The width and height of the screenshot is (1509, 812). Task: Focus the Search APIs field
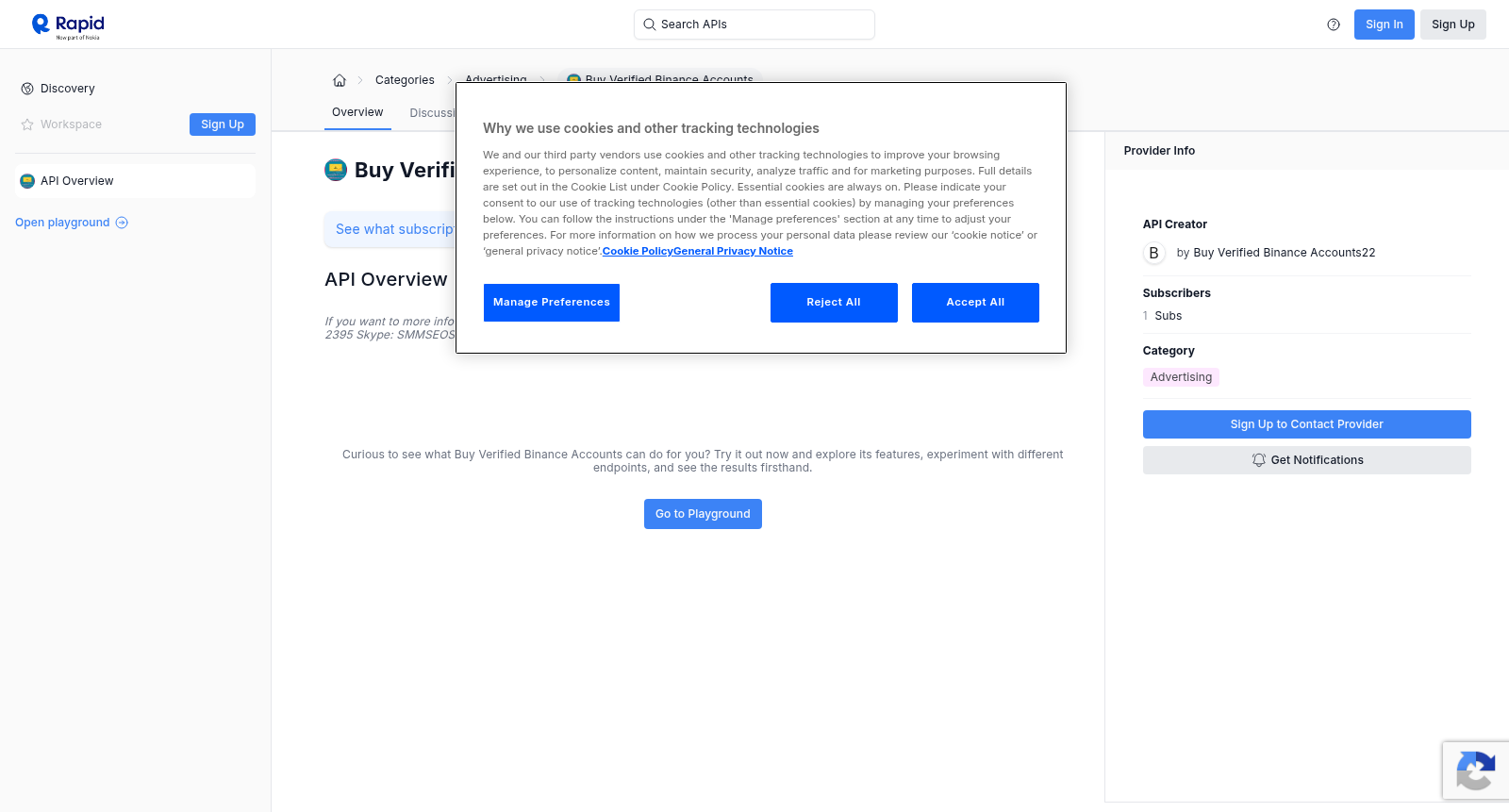(x=754, y=25)
